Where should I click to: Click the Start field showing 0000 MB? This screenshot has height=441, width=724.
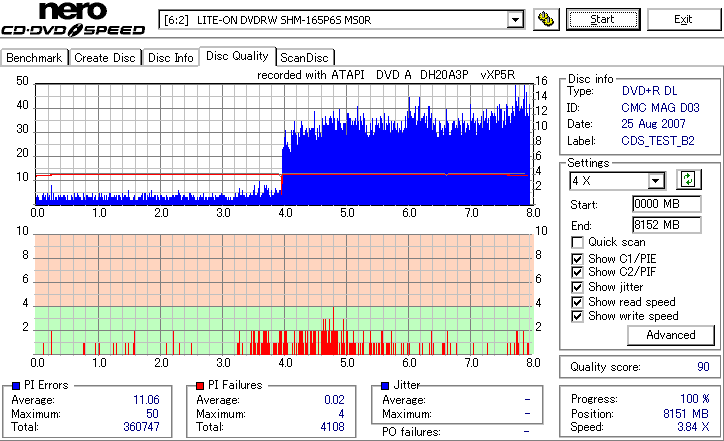coord(666,204)
